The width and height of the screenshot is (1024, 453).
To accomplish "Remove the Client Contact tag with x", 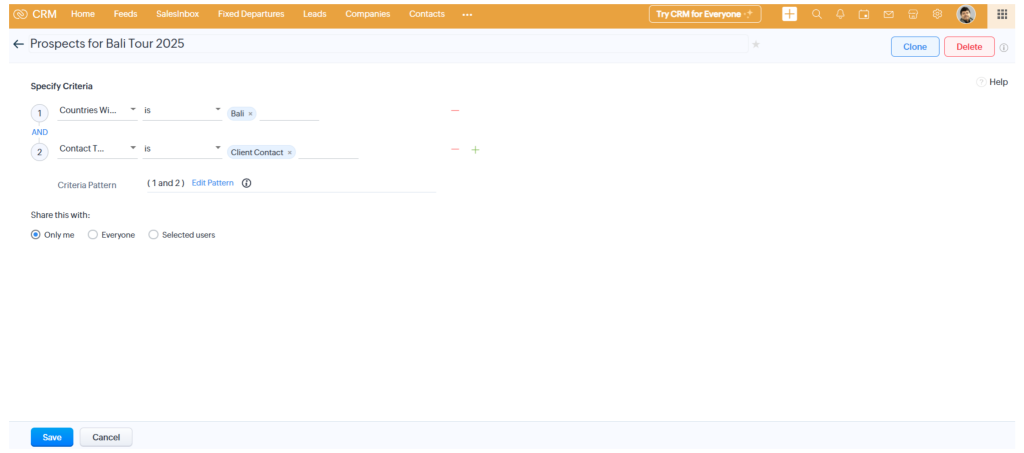I will point(289,153).
